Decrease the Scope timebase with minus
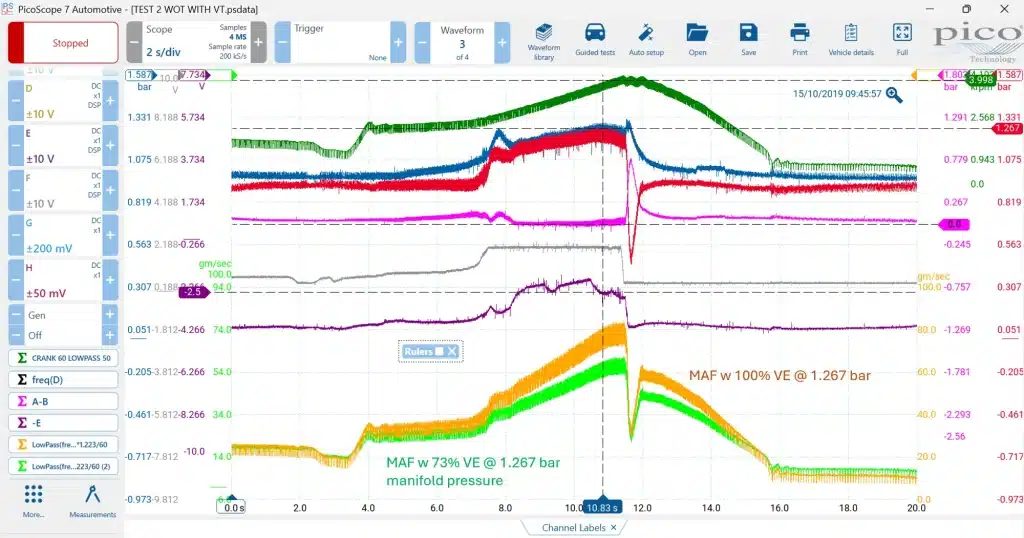The width and height of the screenshot is (1024, 538). tap(134, 42)
